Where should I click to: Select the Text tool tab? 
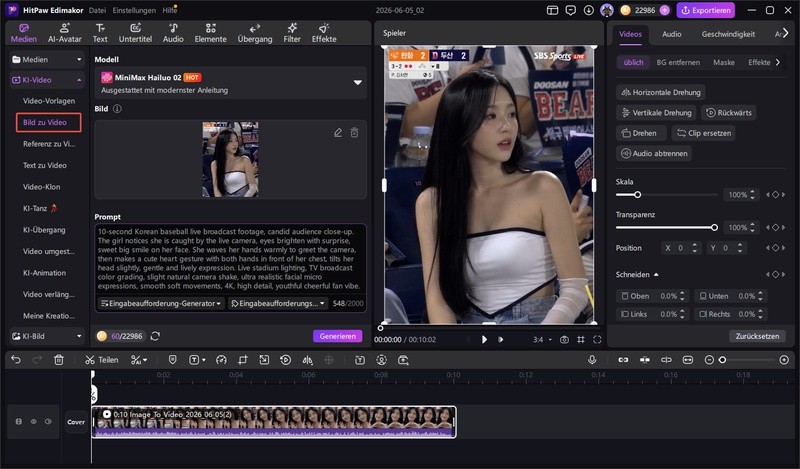click(x=100, y=33)
